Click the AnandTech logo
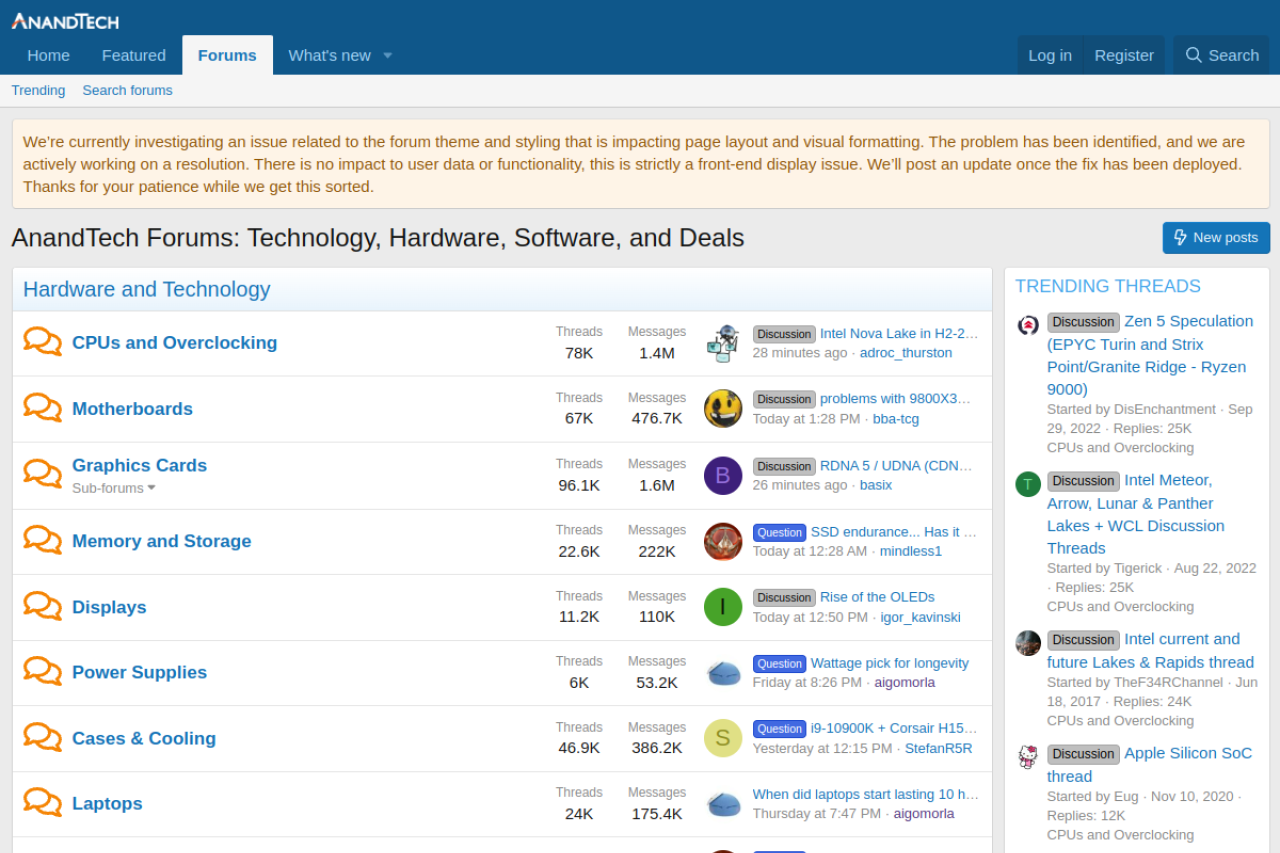Image resolution: width=1280 pixels, height=853 pixels. pos(65,21)
